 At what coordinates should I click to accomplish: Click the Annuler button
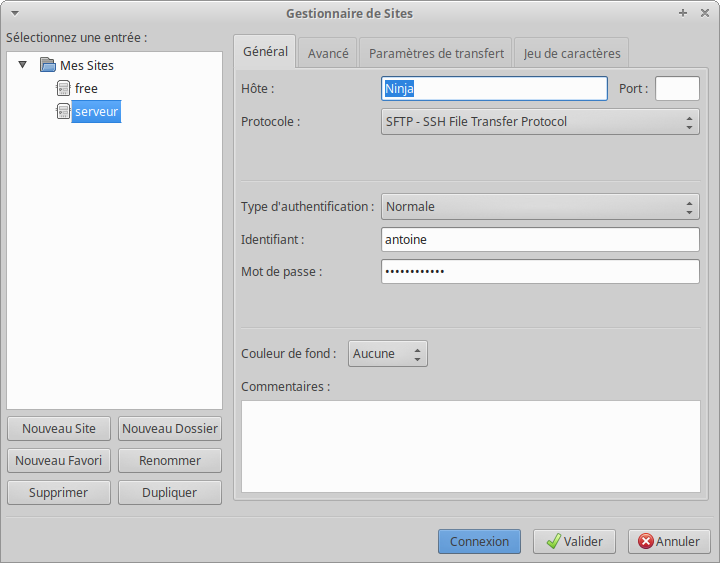coord(669,541)
